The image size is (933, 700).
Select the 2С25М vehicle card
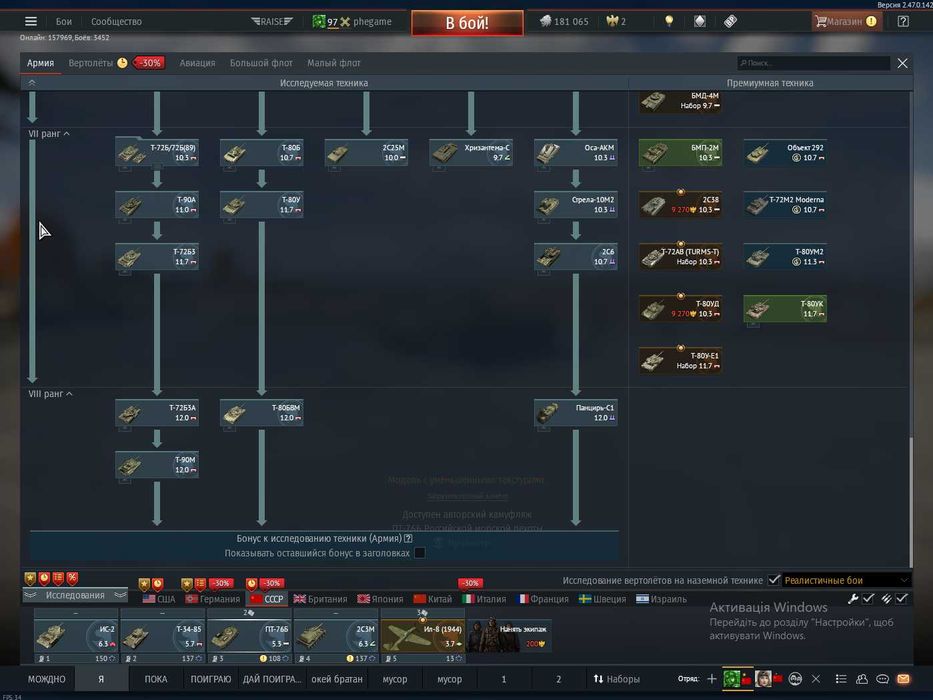coord(367,153)
